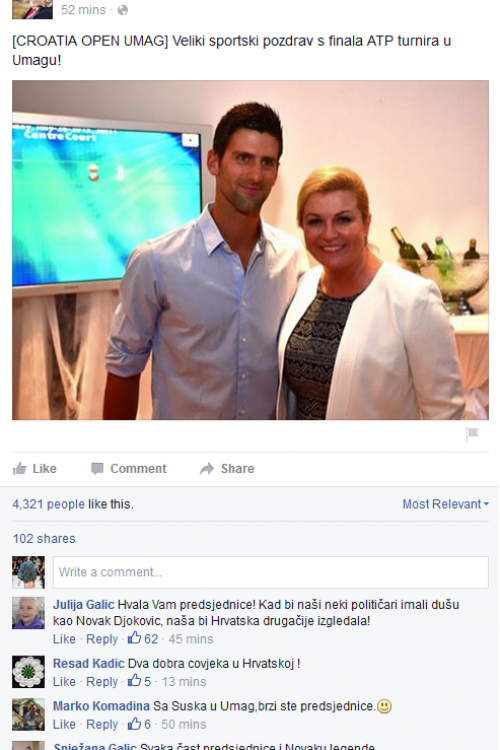500x750 pixels.
Task: Open Marko Komadina's profile name link
Action: (x=101, y=706)
